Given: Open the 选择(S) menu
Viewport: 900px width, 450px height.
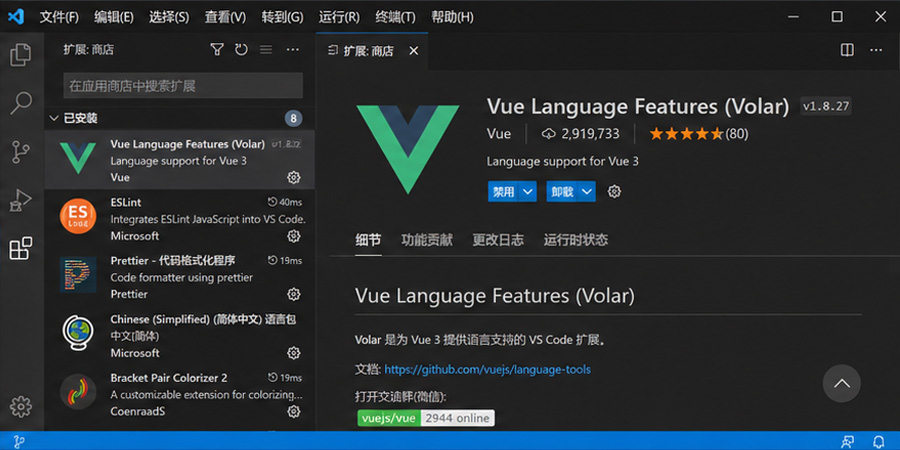Looking at the screenshot, I should 169,17.
